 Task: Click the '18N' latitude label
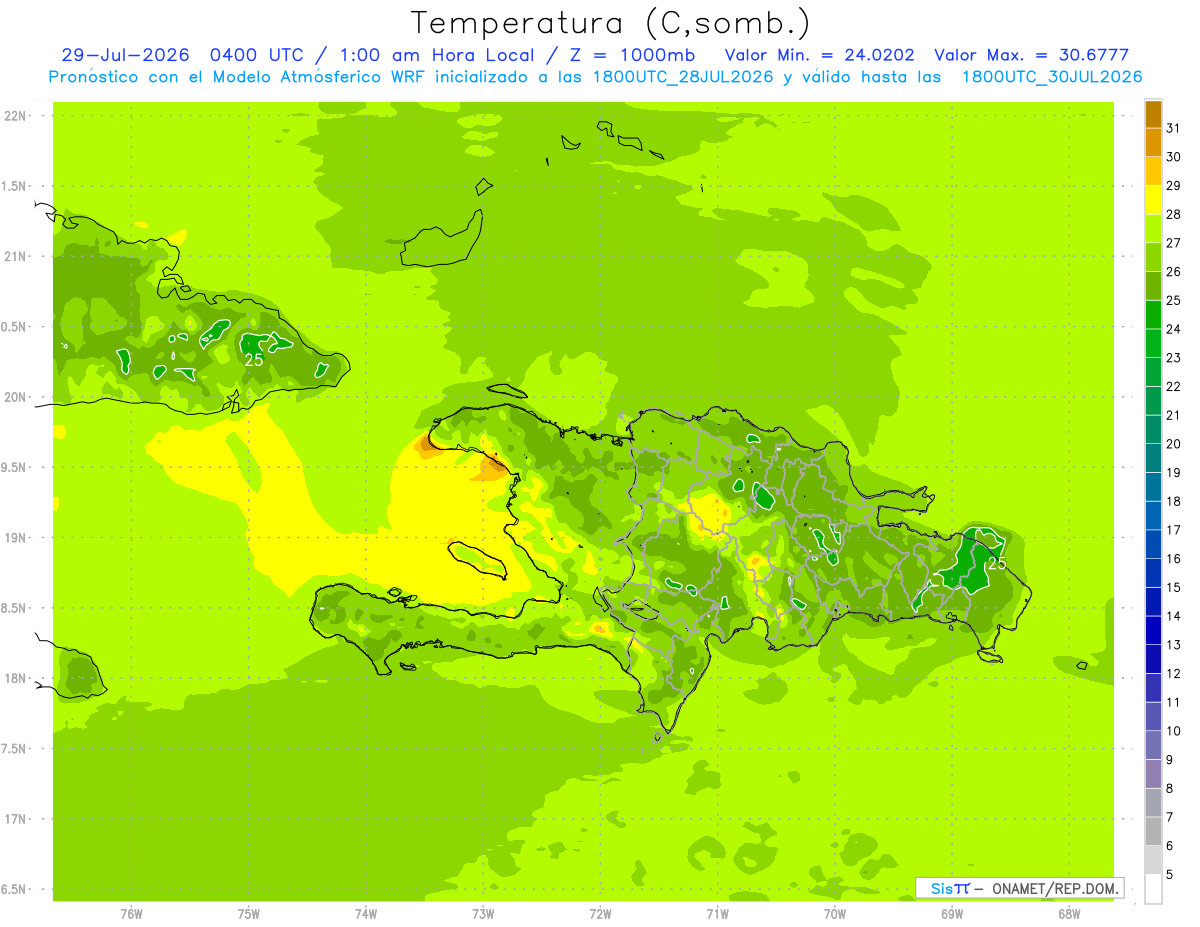pos(14,678)
